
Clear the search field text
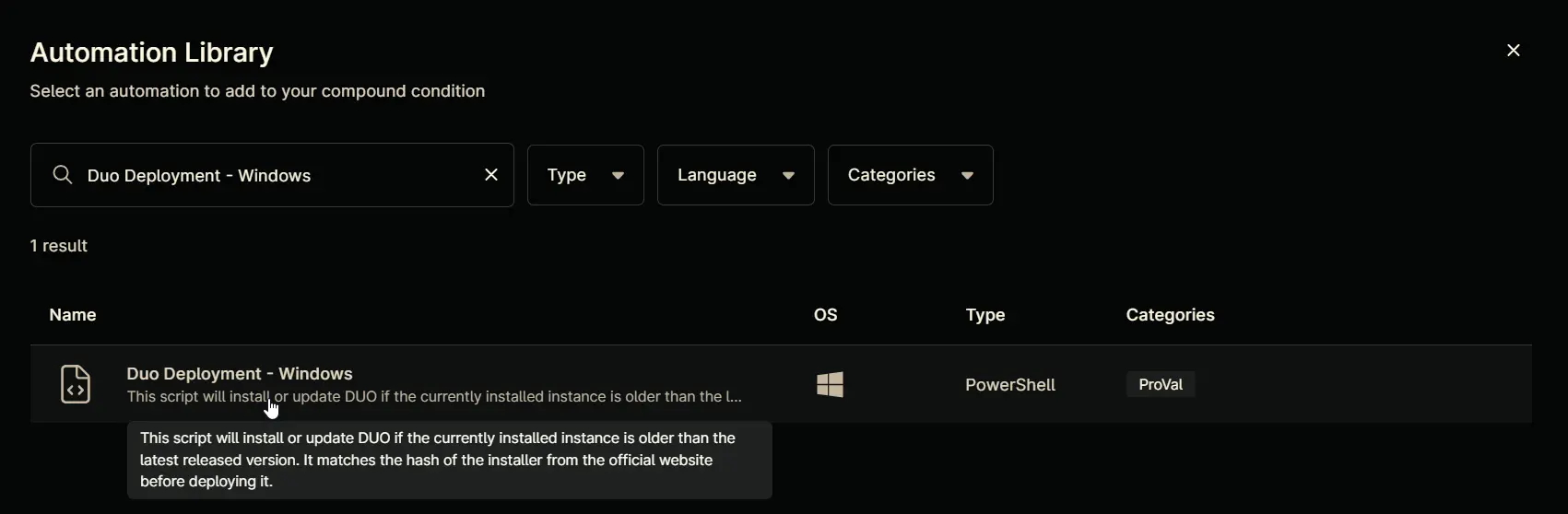(491, 175)
